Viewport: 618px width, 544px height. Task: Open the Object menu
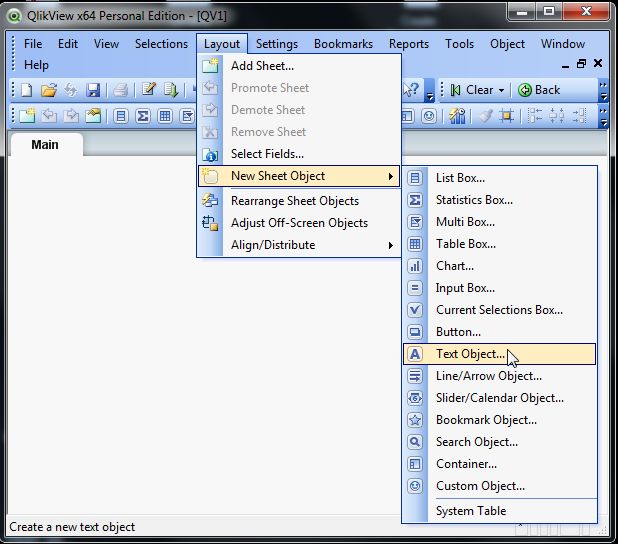point(507,44)
